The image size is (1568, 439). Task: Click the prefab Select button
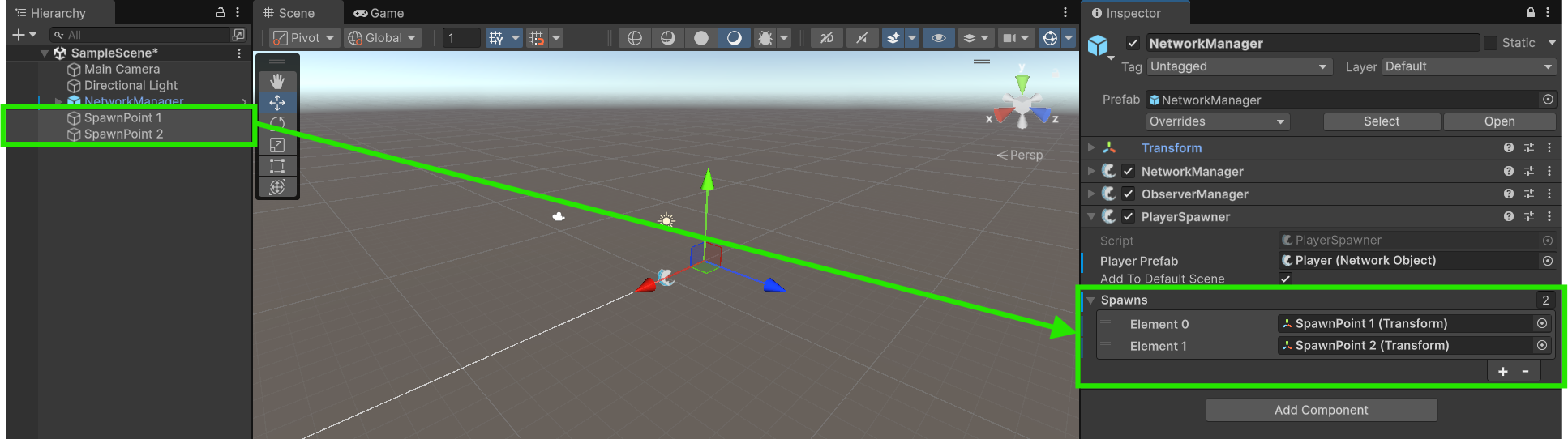(1382, 121)
